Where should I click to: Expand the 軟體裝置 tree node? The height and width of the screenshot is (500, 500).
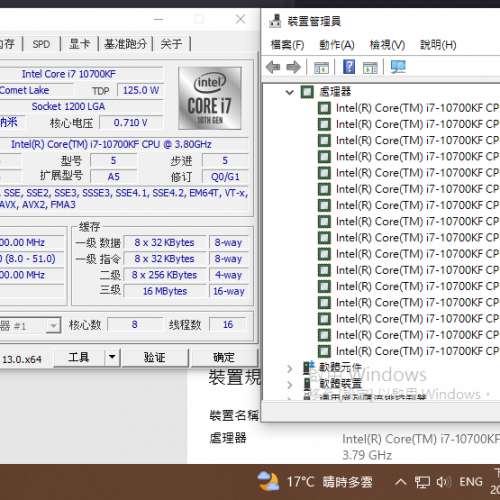[x=290, y=385]
